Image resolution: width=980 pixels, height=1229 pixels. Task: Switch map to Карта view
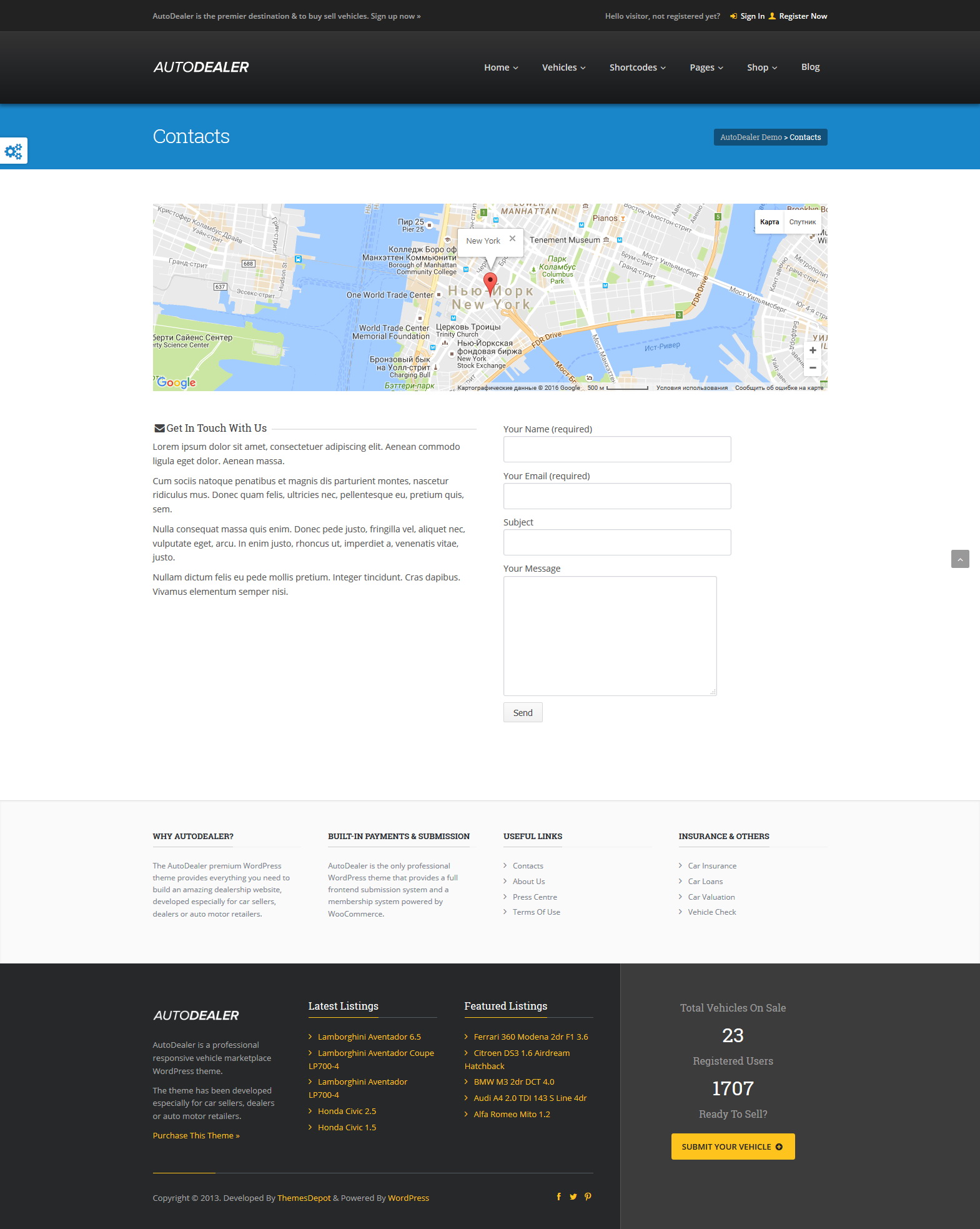click(770, 222)
